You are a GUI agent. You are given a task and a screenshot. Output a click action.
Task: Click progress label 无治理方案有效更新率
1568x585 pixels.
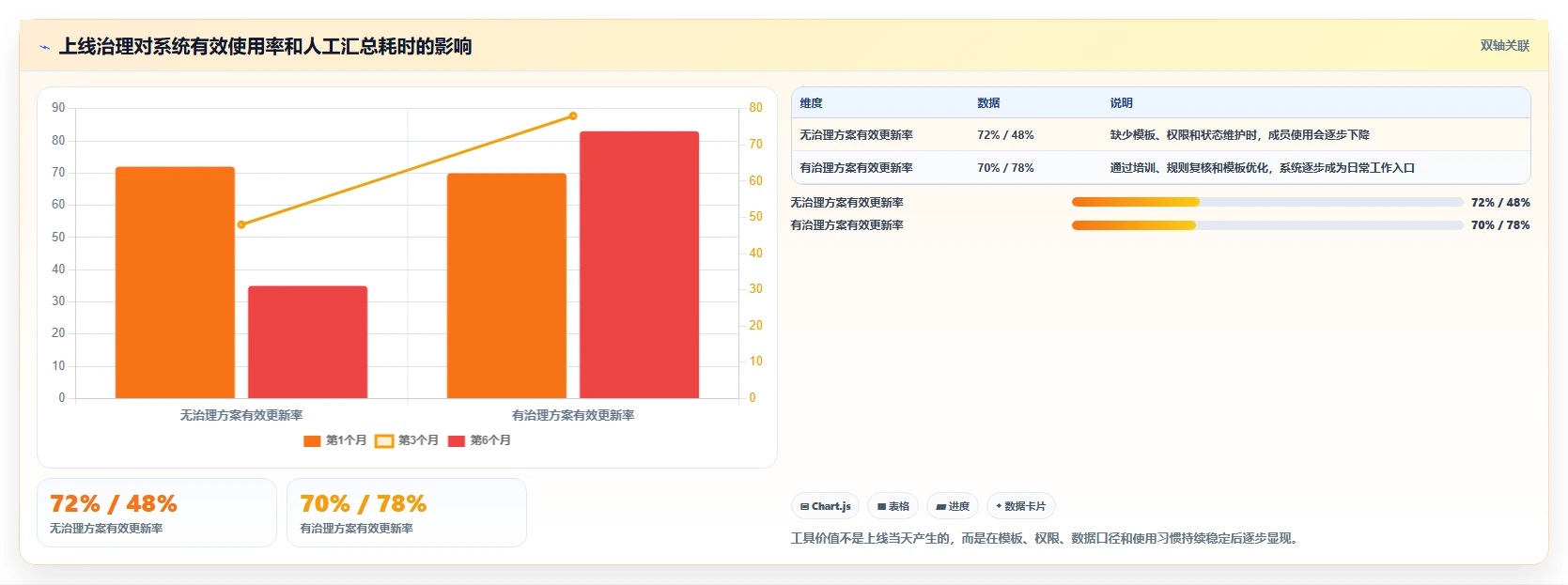tap(846, 203)
